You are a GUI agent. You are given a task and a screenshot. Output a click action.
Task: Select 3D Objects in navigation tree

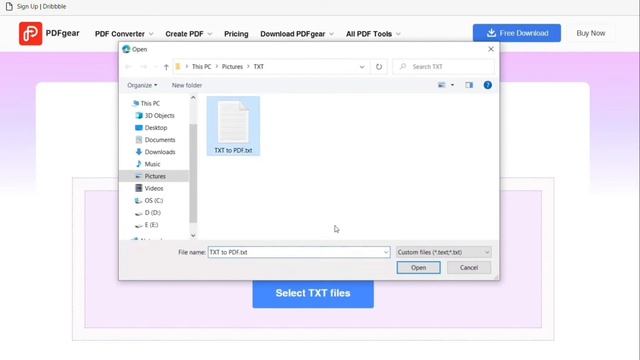click(155, 116)
